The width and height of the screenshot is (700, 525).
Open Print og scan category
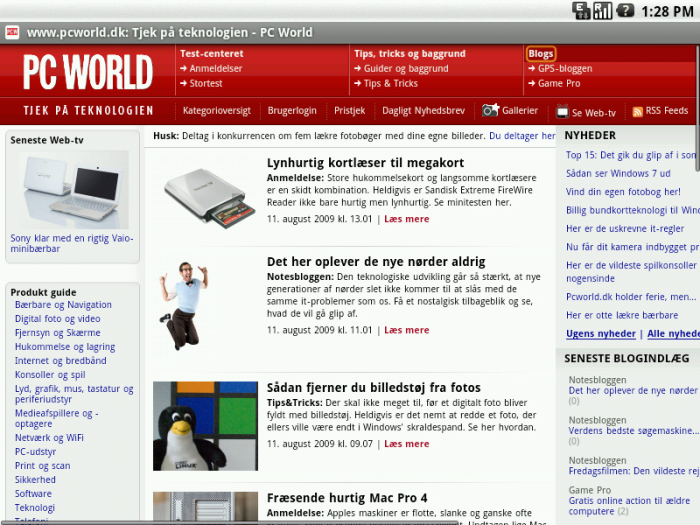click(42, 466)
